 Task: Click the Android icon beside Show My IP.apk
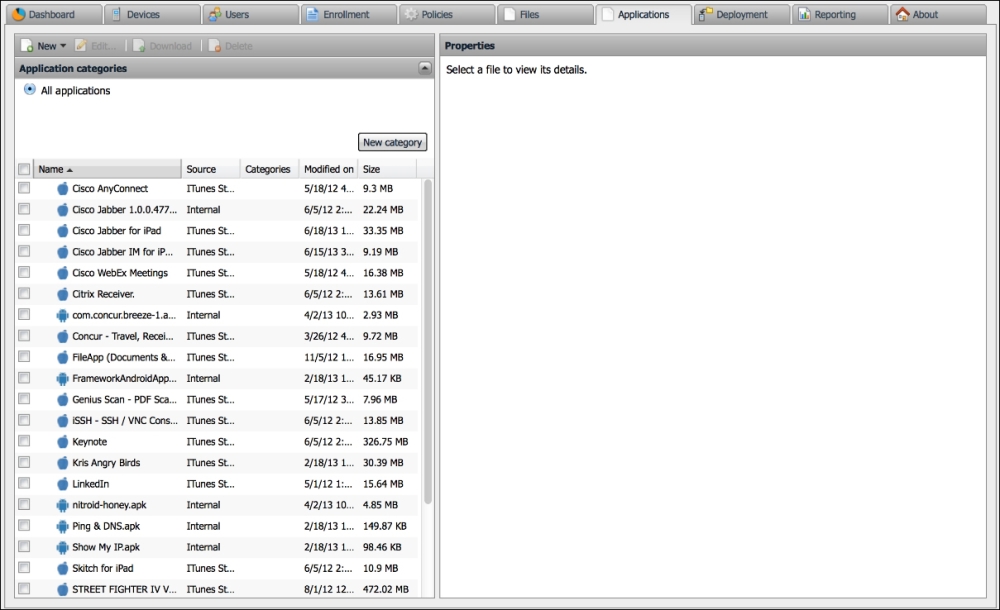pyautogui.click(x=62, y=547)
